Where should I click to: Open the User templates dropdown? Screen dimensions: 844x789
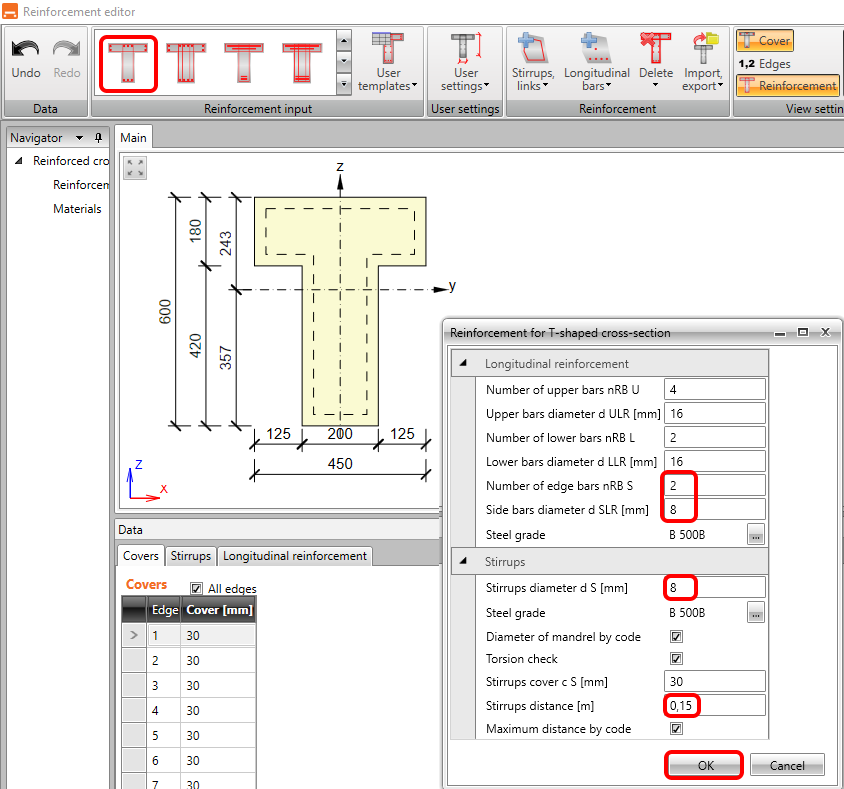388,62
